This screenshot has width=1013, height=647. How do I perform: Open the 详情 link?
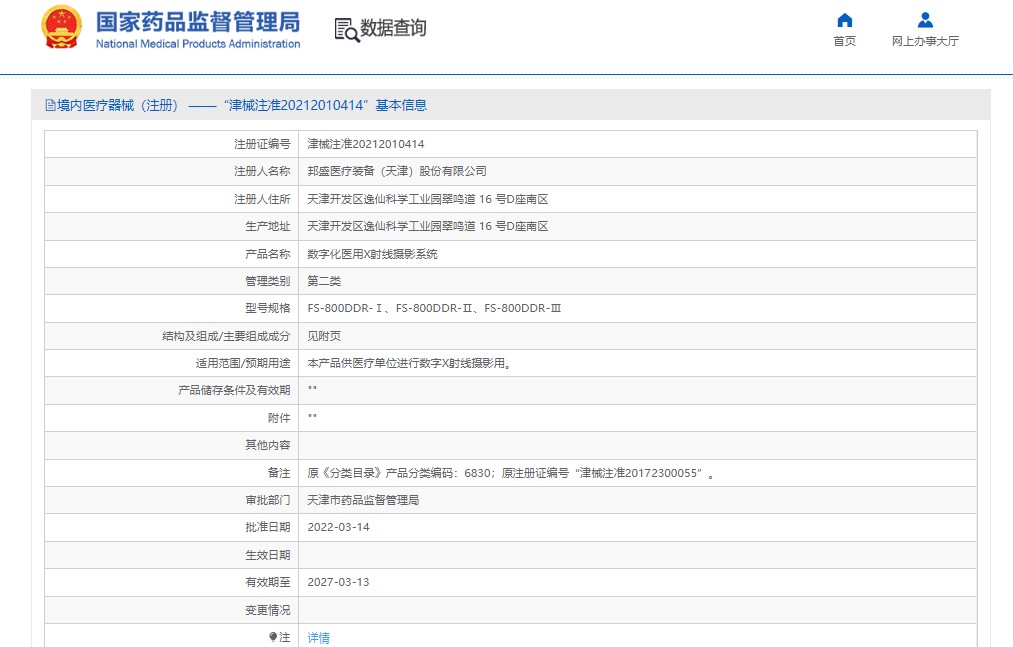point(319,638)
